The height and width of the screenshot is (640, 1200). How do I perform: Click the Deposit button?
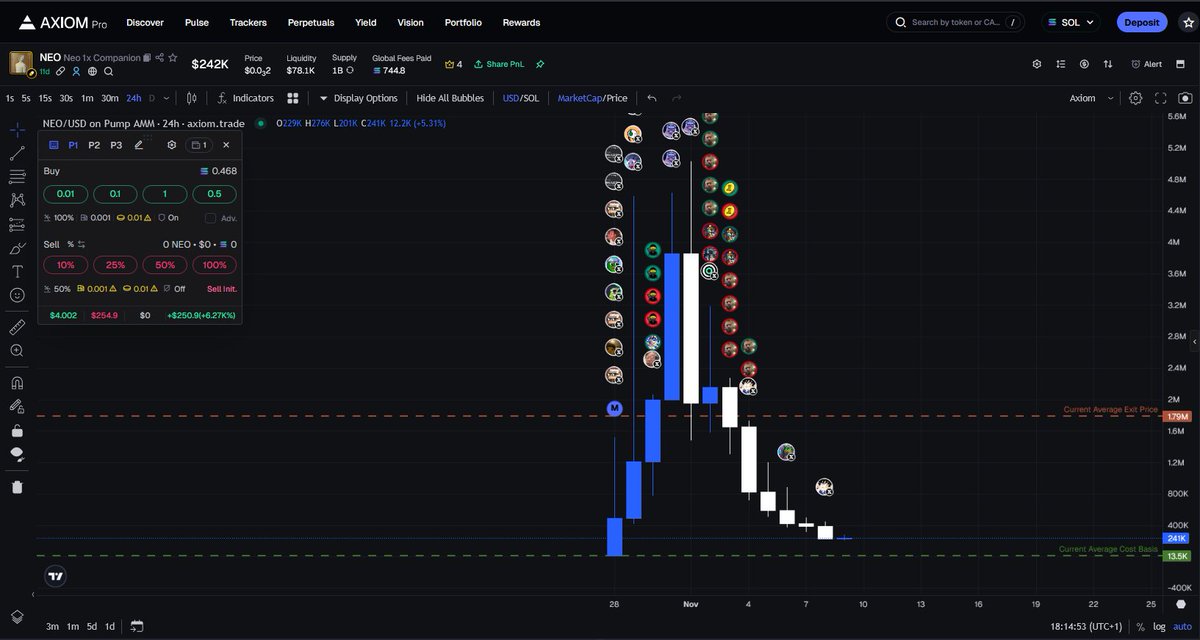click(x=1142, y=22)
